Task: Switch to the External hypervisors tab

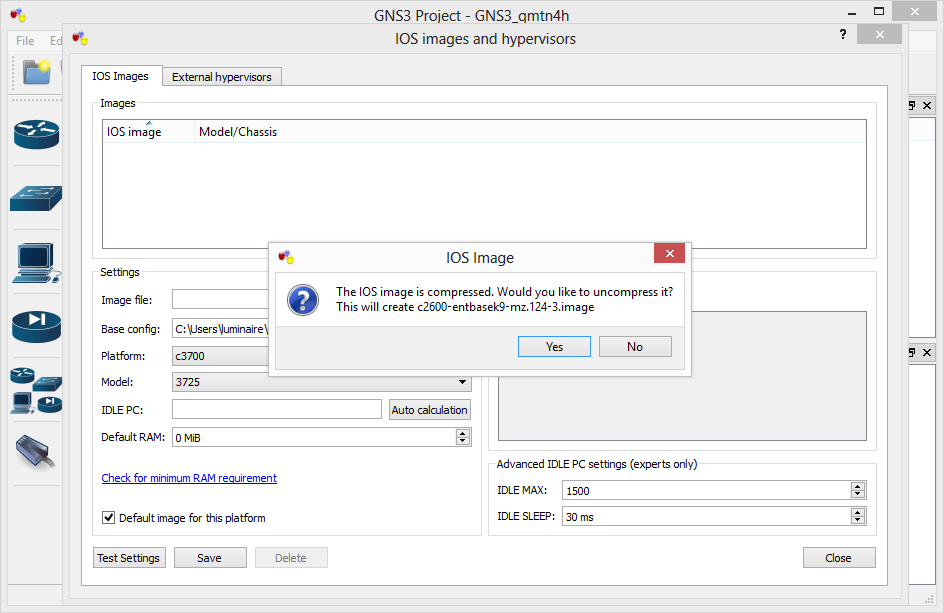Action: 222,77
